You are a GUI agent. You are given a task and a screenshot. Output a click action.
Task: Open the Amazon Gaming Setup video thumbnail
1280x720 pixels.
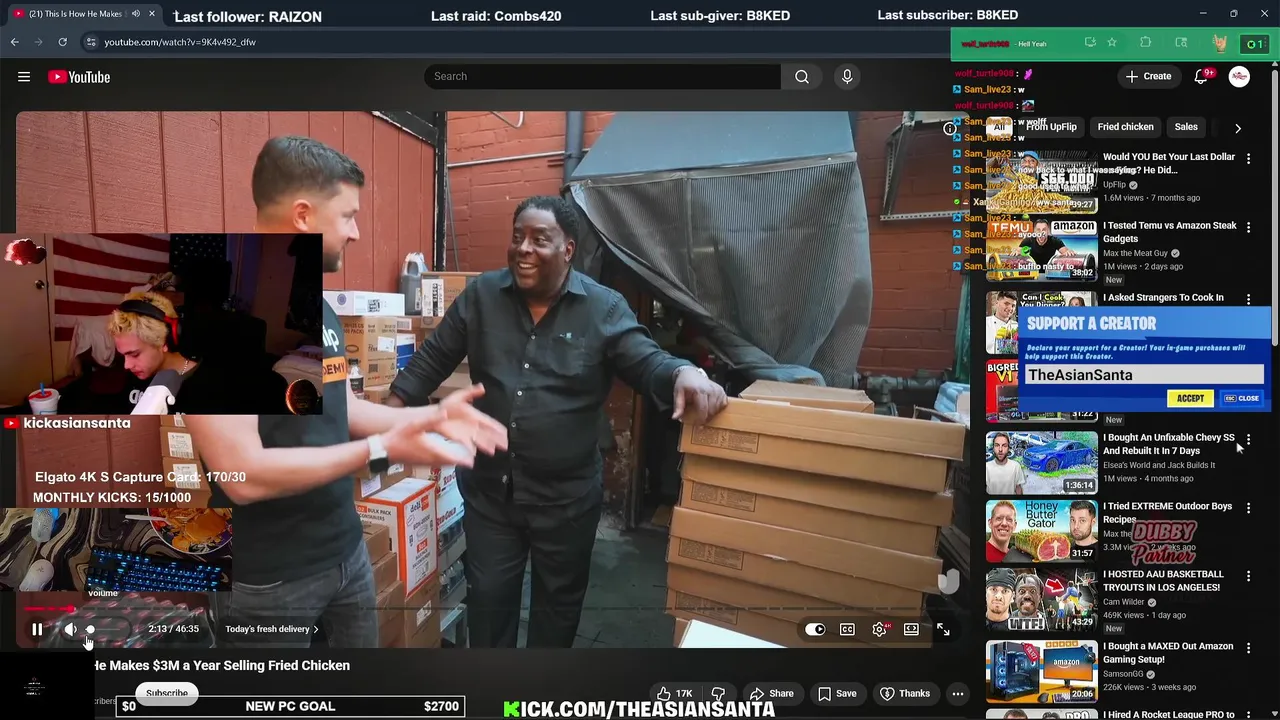point(1042,671)
